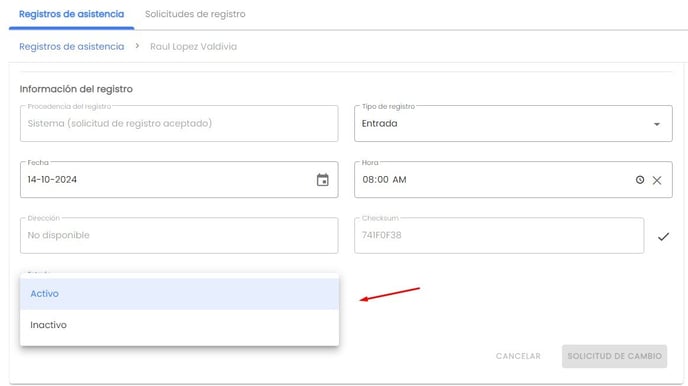The height and width of the screenshot is (386, 688).
Task: Cancel the record edit
Action: coord(518,356)
